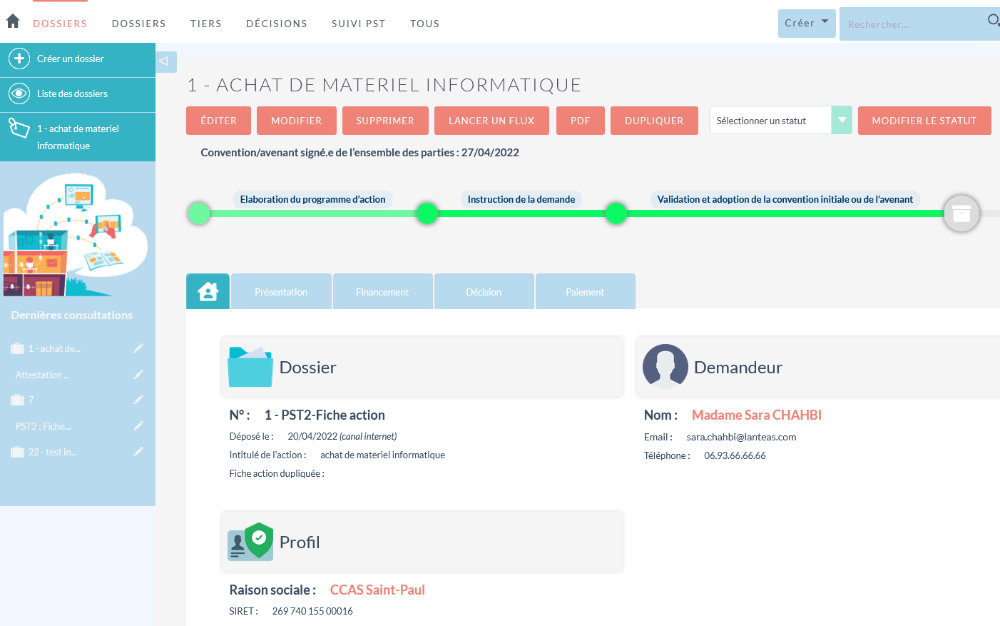This screenshot has height=626, width=1000.
Task: Collapse the sidebar with the arrow icon
Action: tap(165, 61)
